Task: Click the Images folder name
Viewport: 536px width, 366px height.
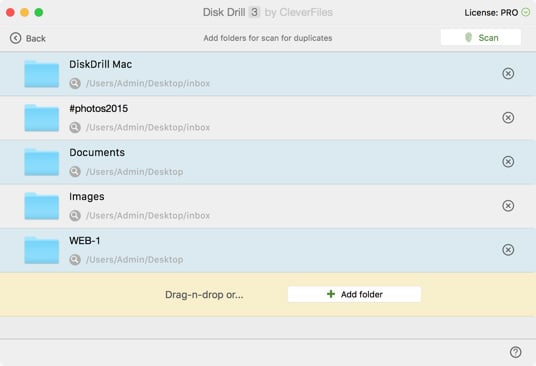Action: (x=86, y=196)
